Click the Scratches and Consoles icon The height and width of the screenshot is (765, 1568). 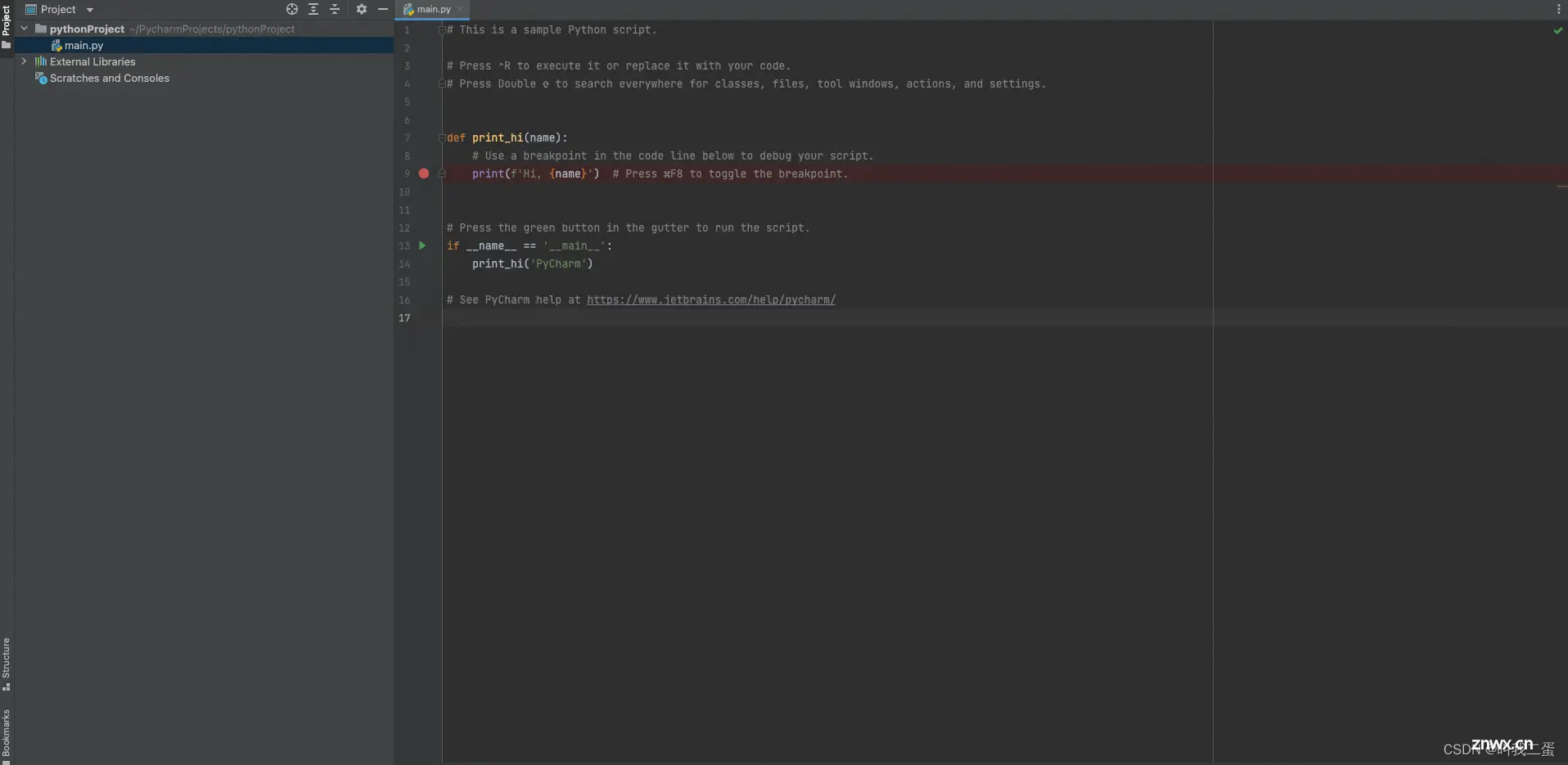pos(41,79)
